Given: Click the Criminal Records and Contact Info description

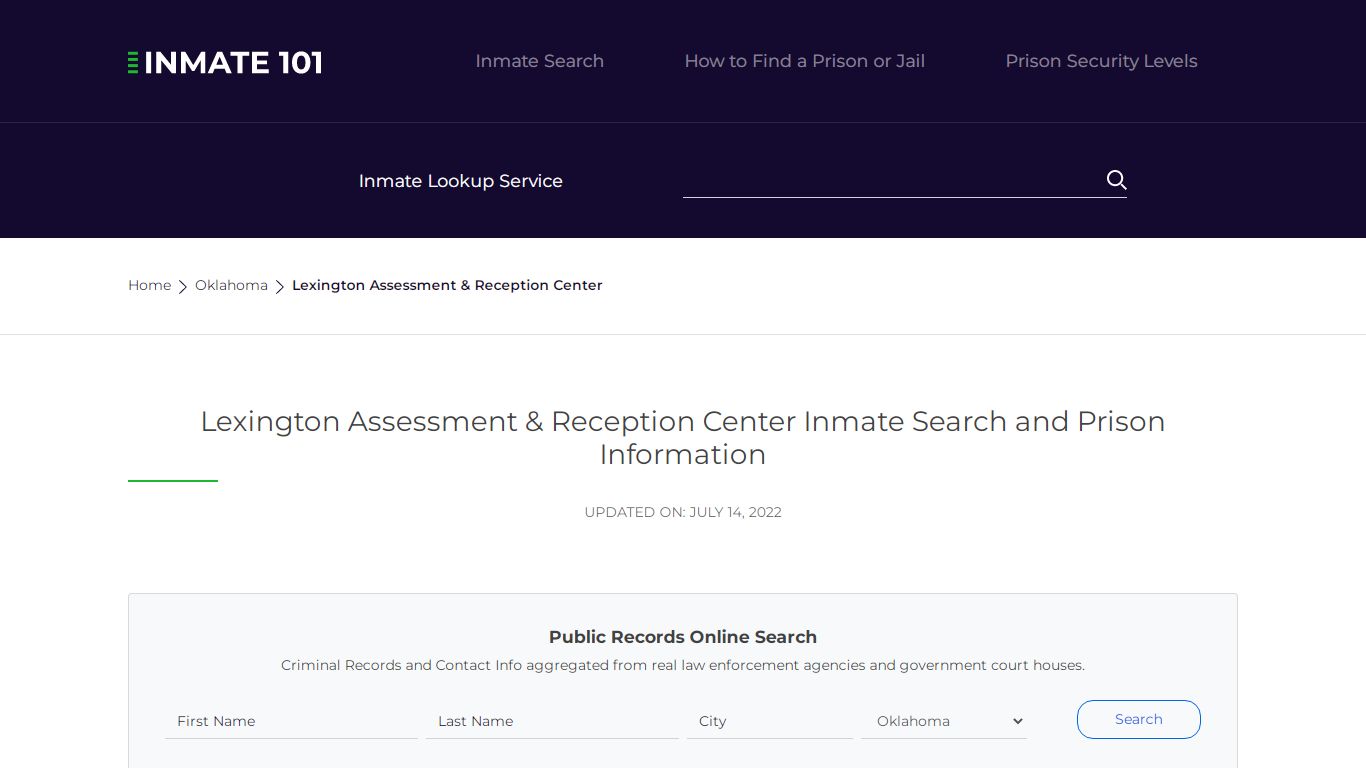Looking at the screenshot, I should tap(683, 665).
